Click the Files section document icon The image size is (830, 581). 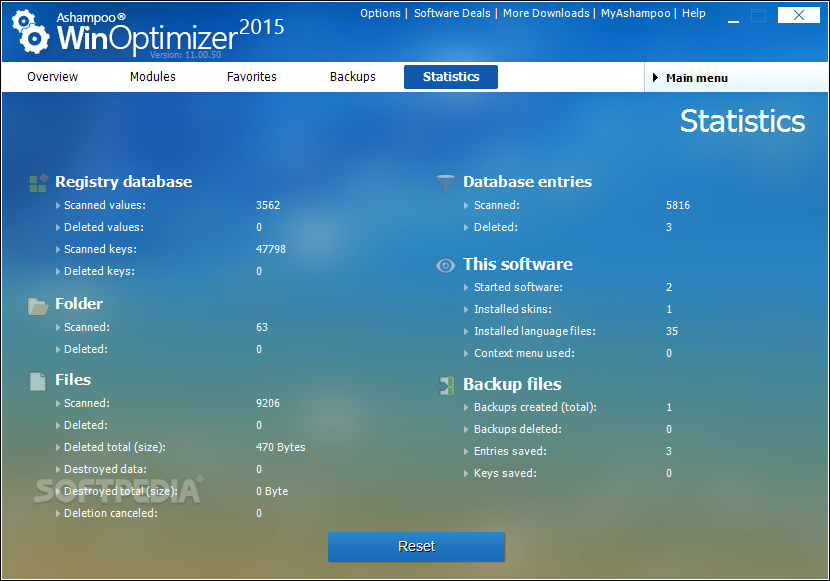[x=38, y=382]
